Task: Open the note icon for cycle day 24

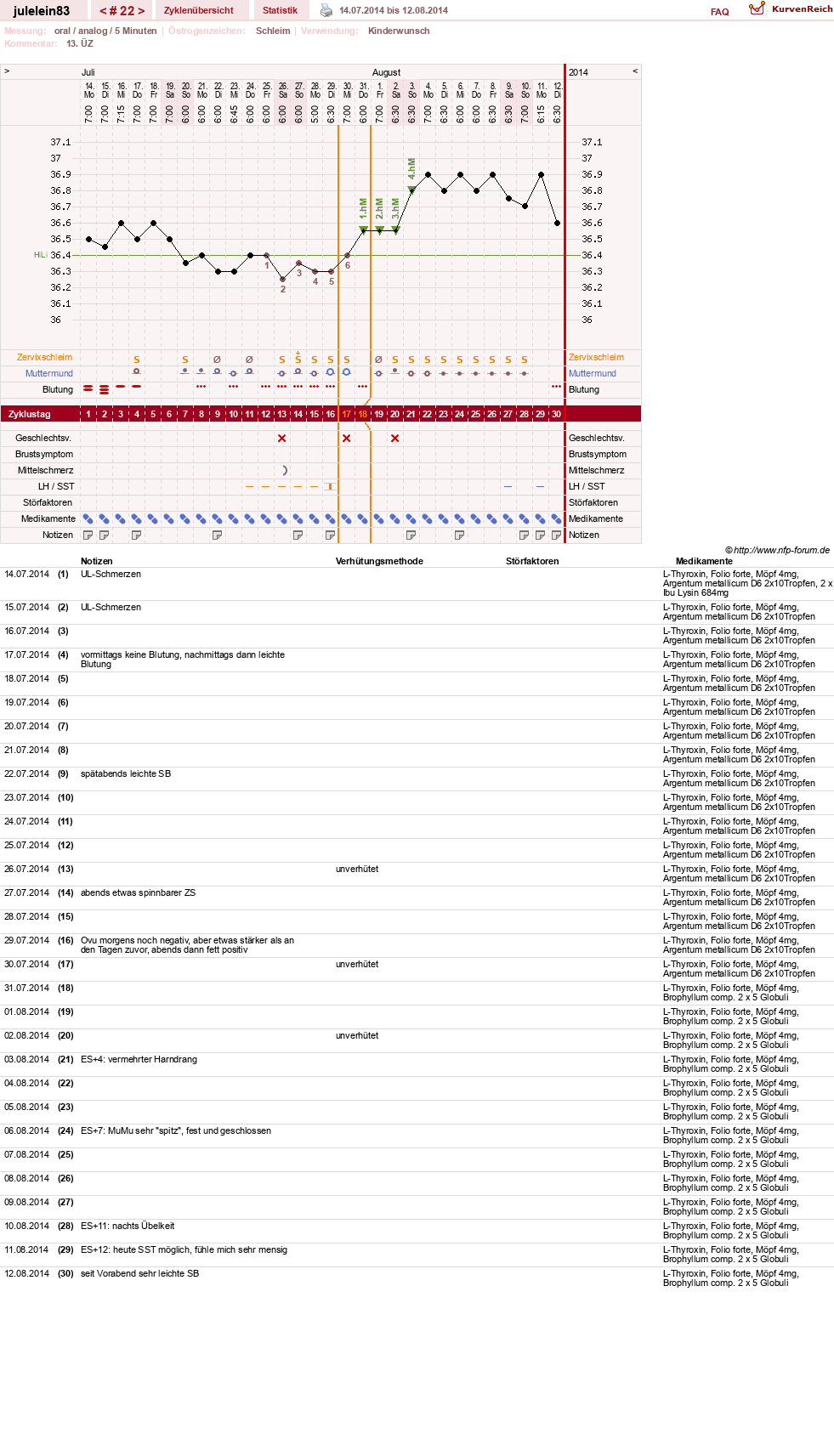Action: click(459, 535)
